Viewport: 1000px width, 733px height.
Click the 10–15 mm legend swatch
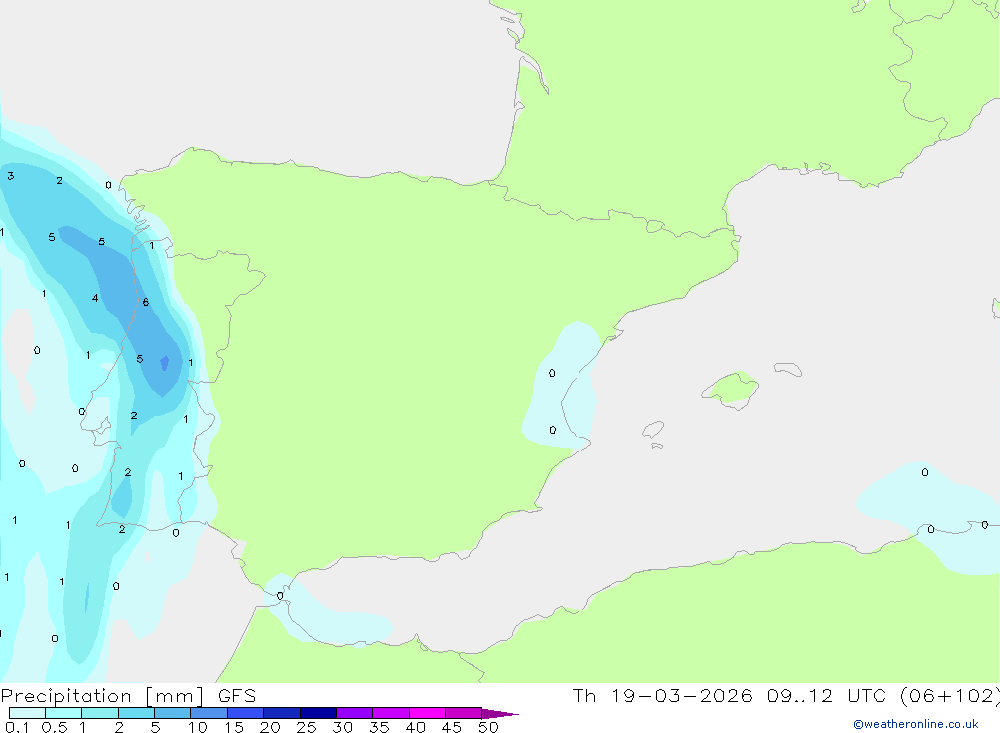pyautogui.click(x=209, y=713)
